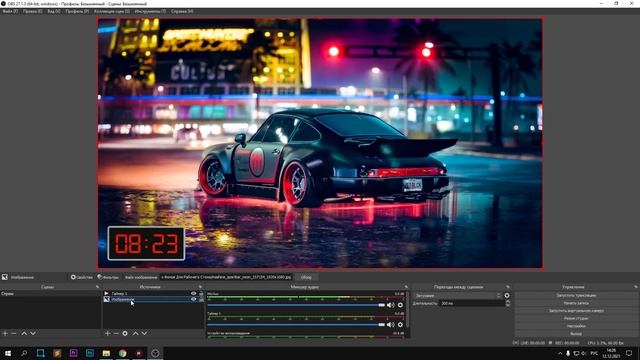Image resolution: width=640 pixels, height=360 pixels.
Task: Move scene up with arrow icon
Action: pos(24,333)
